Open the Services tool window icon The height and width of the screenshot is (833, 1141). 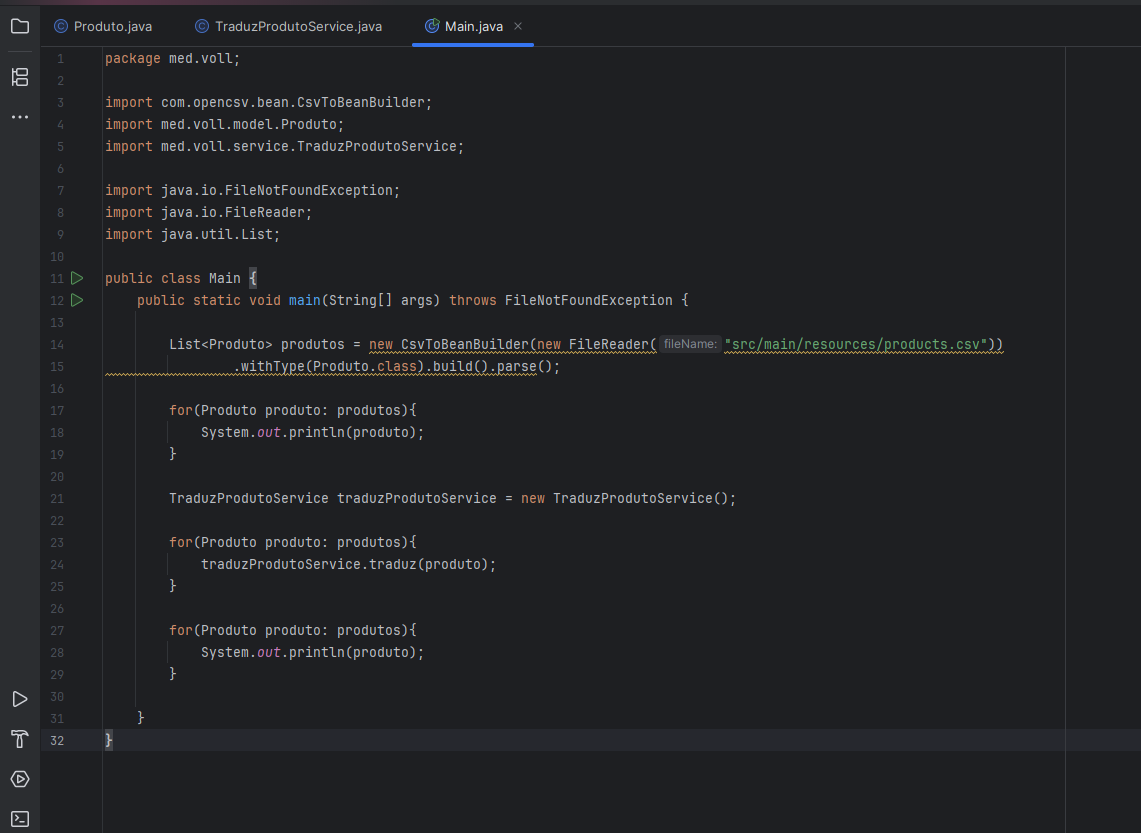tap(20, 779)
